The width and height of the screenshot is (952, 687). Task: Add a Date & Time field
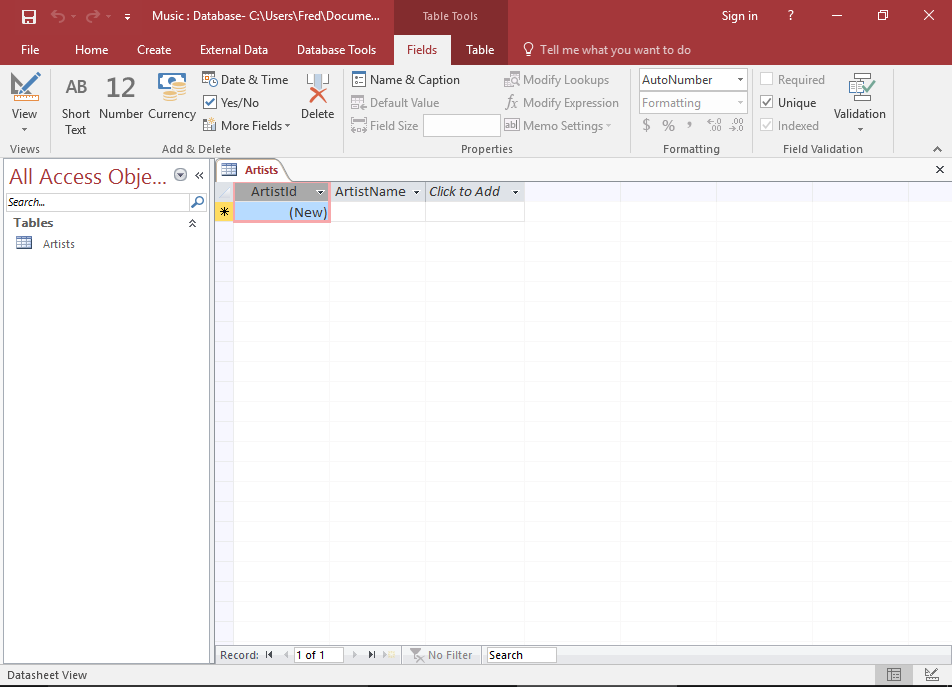245,80
